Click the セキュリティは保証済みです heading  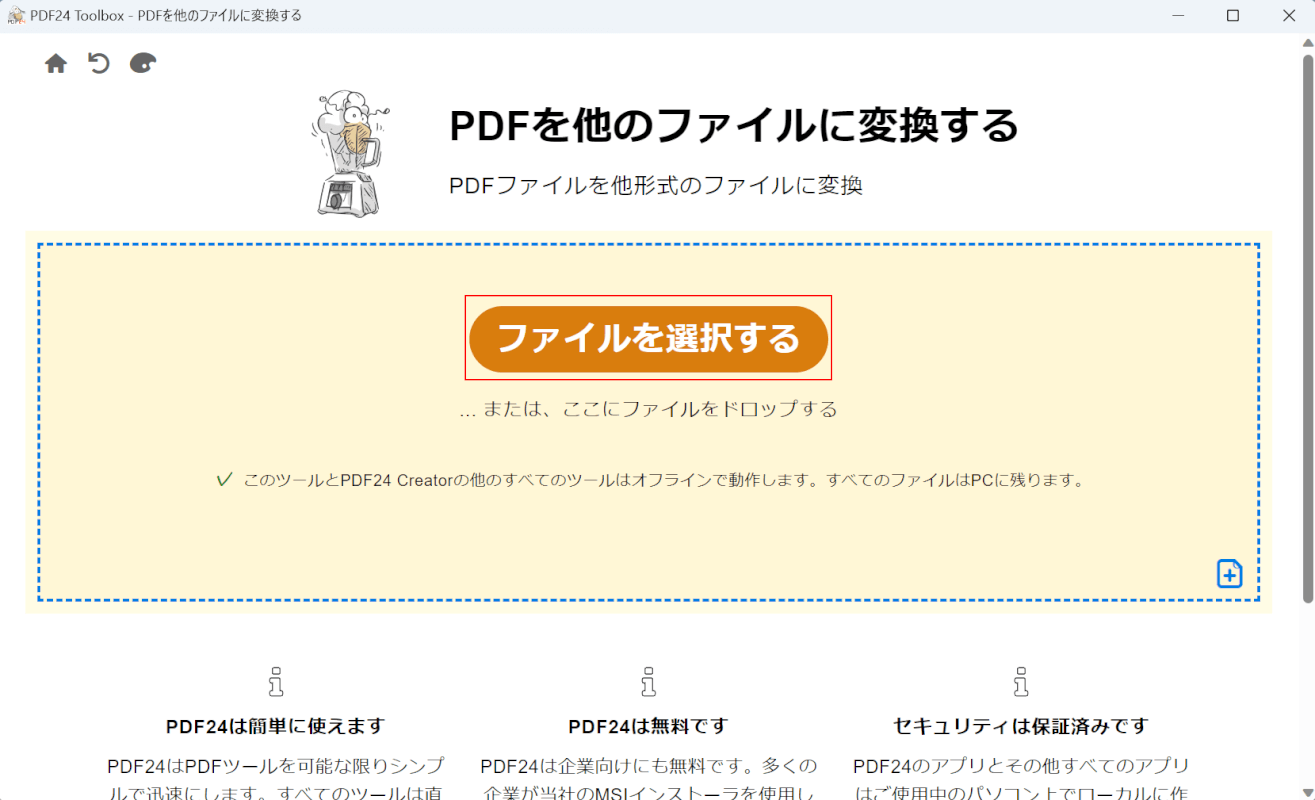1021,726
